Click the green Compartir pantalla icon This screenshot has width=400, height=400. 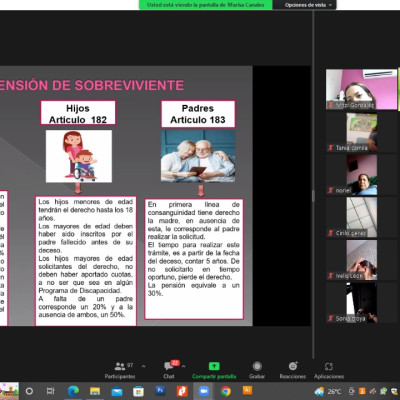coord(214,366)
